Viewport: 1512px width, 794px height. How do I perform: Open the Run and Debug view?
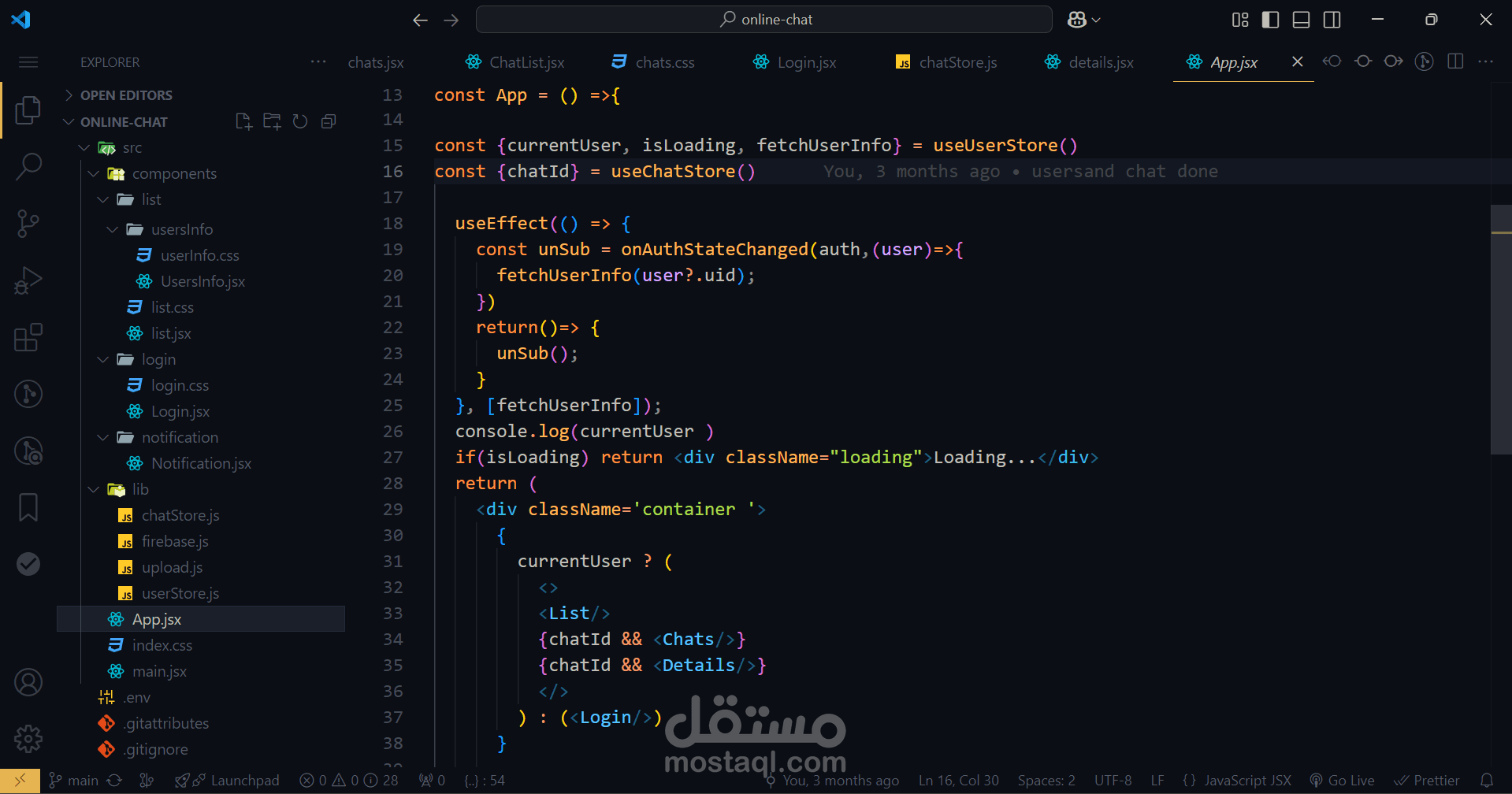pyautogui.click(x=28, y=280)
